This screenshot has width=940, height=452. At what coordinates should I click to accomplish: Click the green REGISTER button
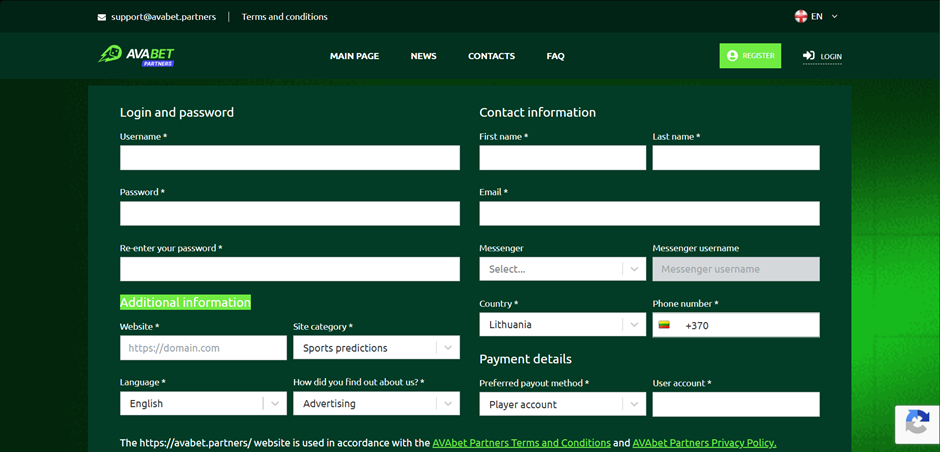coord(750,56)
